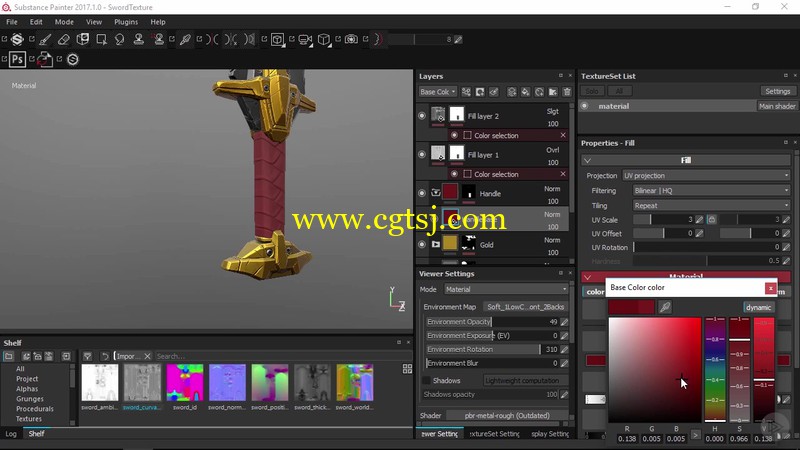Image resolution: width=800 pixels, height=450 pixels.
Task: Select the Projection tool icon
Action: pyautogui.click(x=83, y=39)
